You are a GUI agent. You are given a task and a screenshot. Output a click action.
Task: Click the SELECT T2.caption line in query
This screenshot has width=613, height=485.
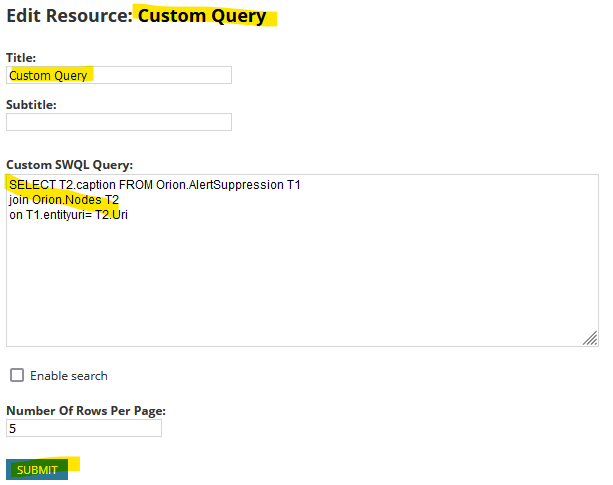pos(155,184)
